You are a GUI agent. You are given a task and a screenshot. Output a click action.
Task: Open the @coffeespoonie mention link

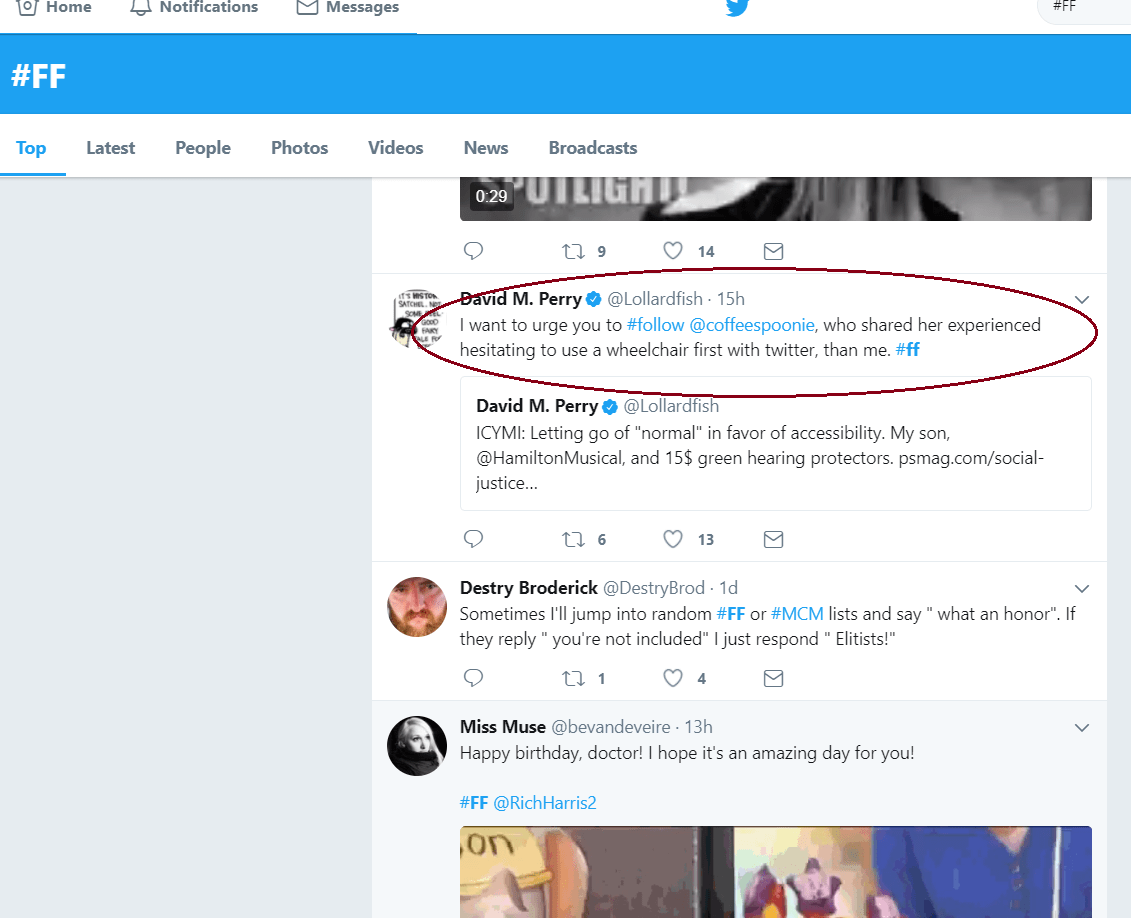click(752, 325)
